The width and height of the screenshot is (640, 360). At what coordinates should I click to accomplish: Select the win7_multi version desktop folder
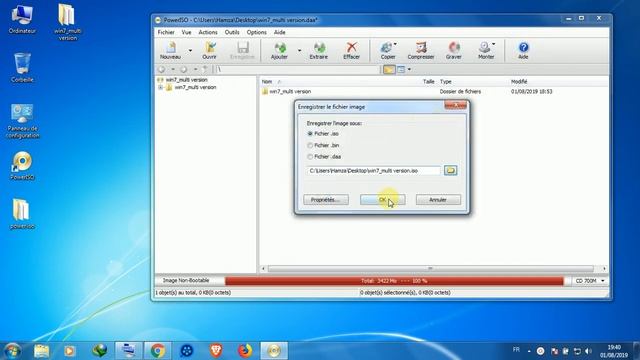[67, 22]
